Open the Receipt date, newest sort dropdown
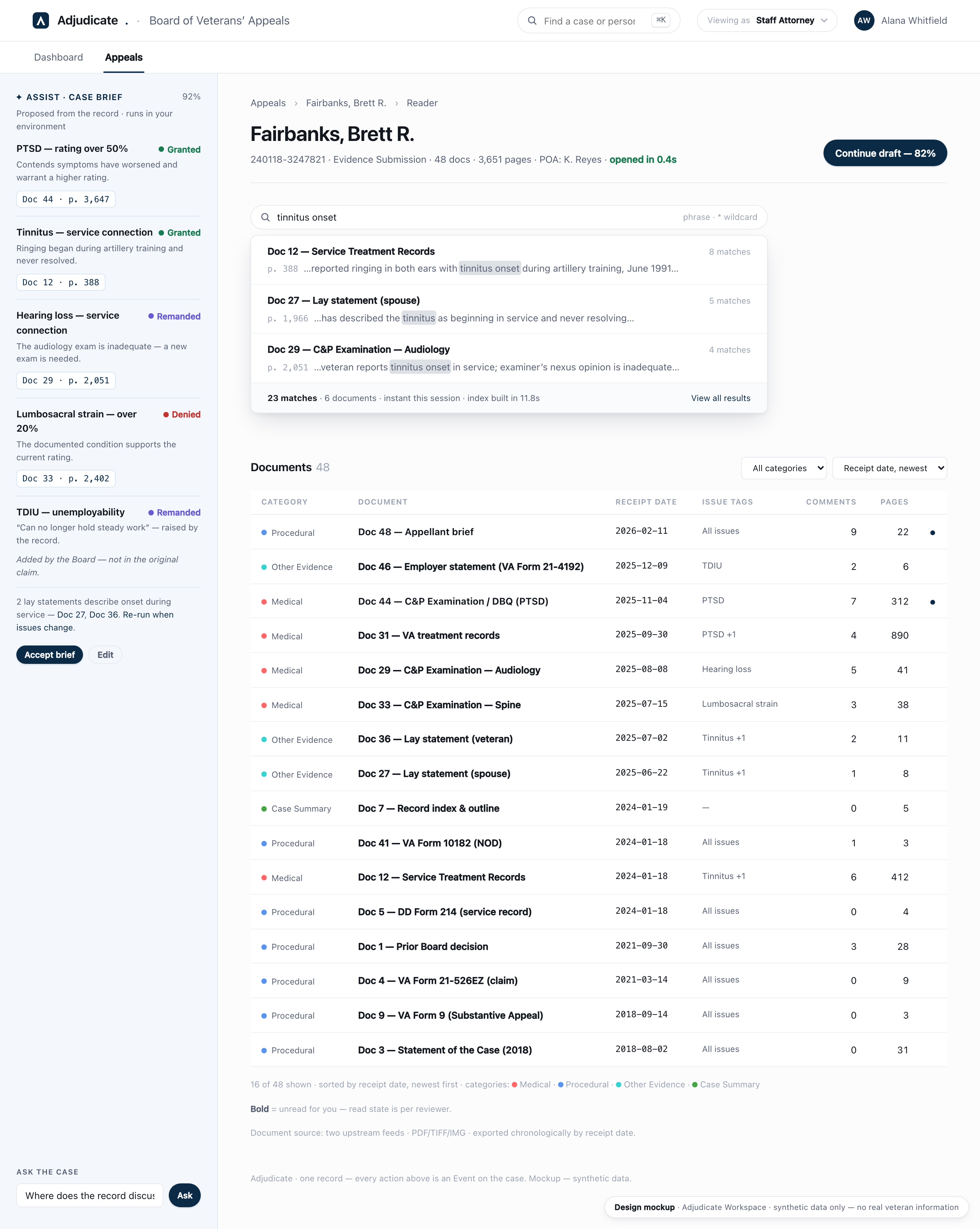Image resolution: width=980 pixels, height=1229 pixels. (889, 468)
